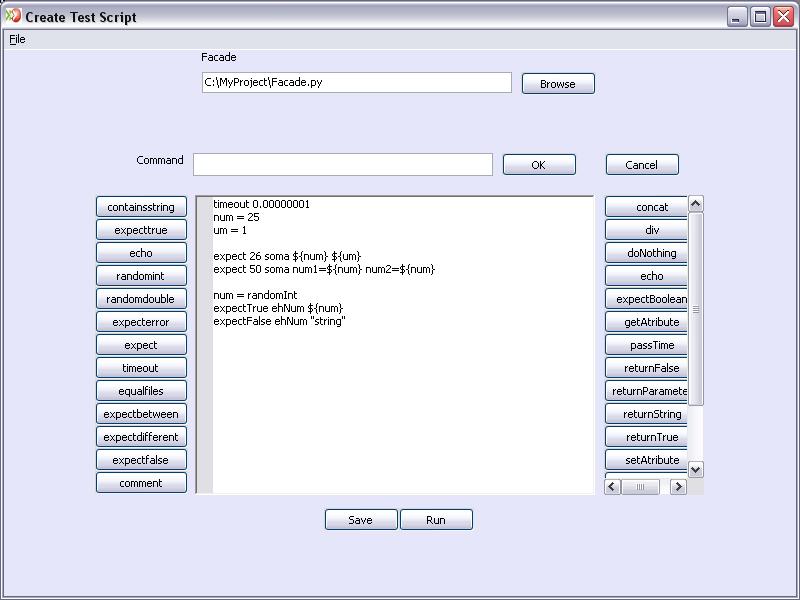
Task: Click the expecterror command button
Action: tap(141, 322)
